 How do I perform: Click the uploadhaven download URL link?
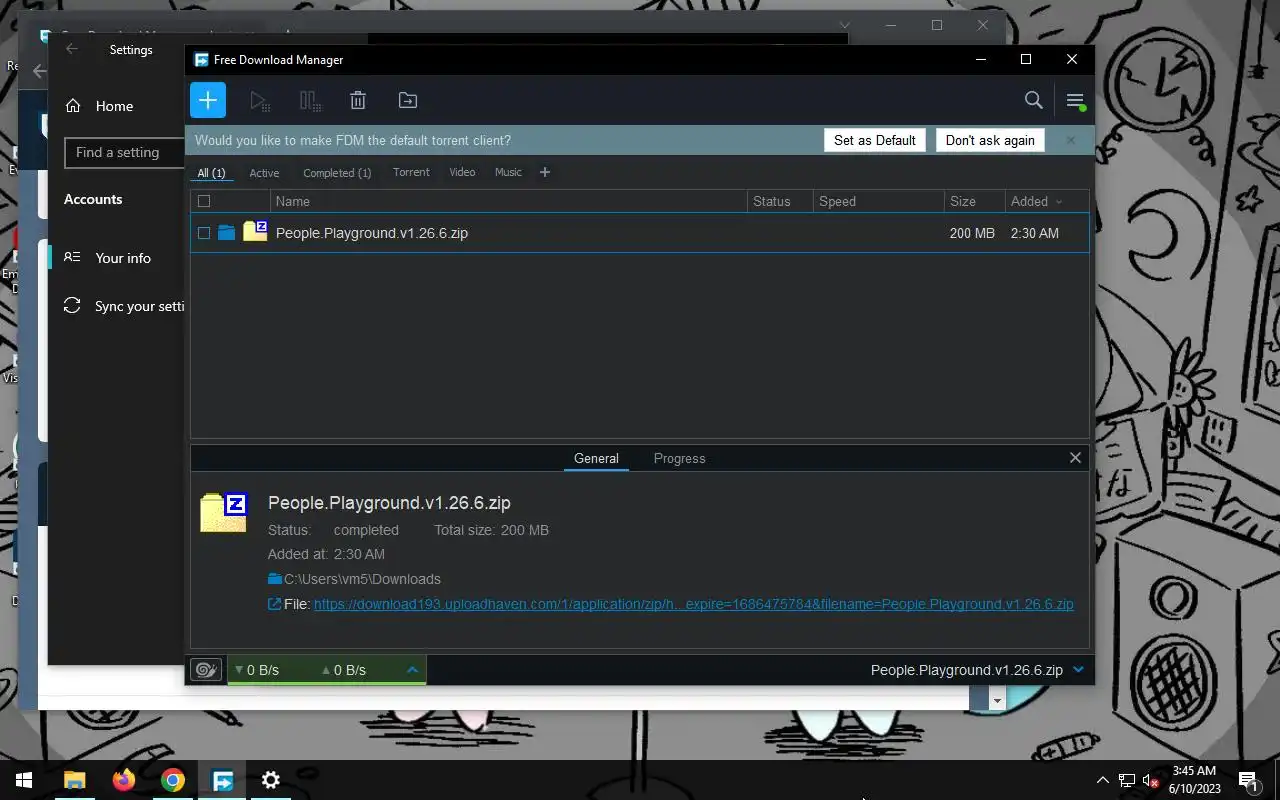click(694, 604)
